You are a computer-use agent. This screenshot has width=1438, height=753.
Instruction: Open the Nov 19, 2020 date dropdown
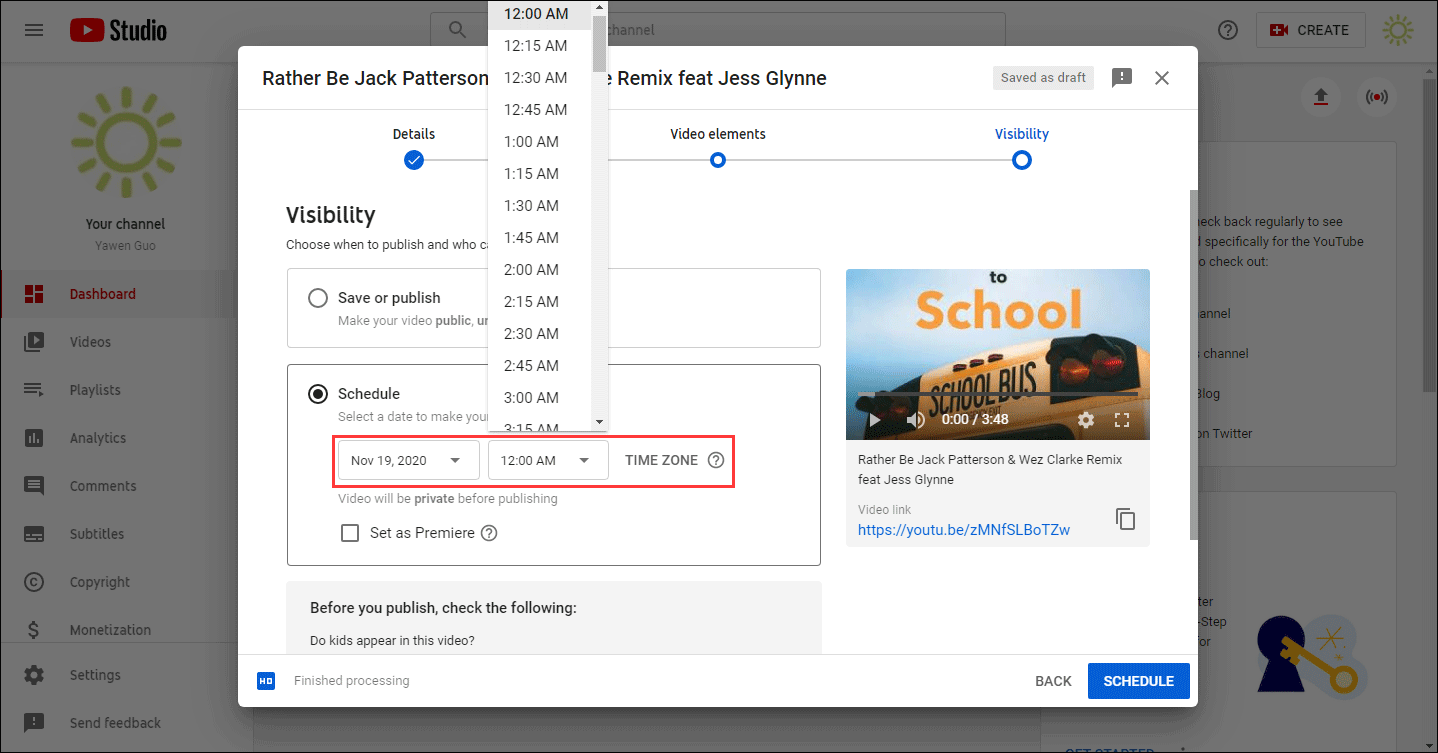point(409,461)
